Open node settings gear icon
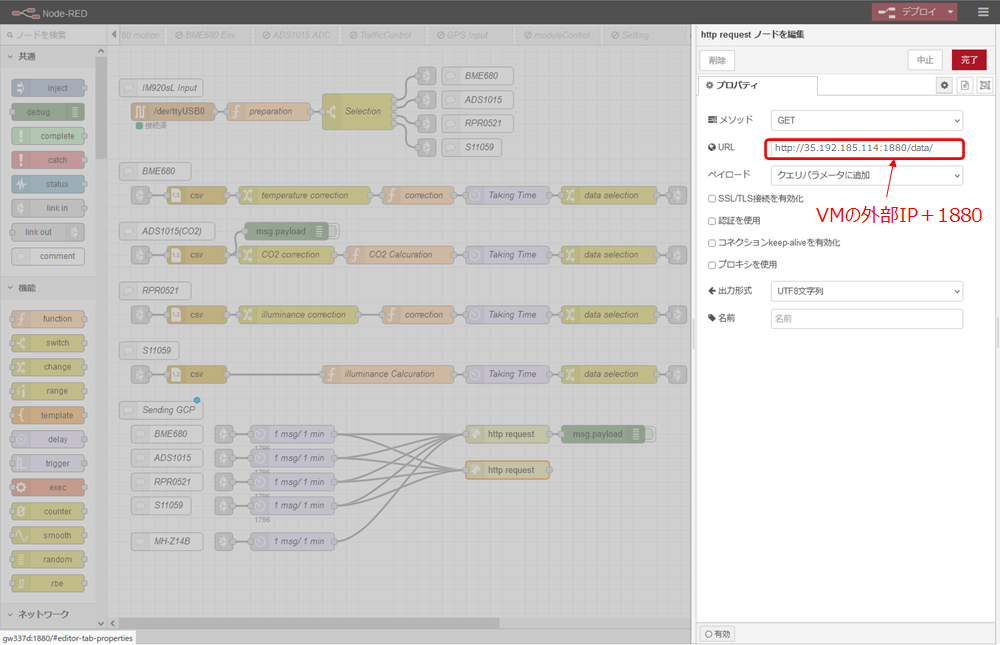 click(x=944, y=86)
